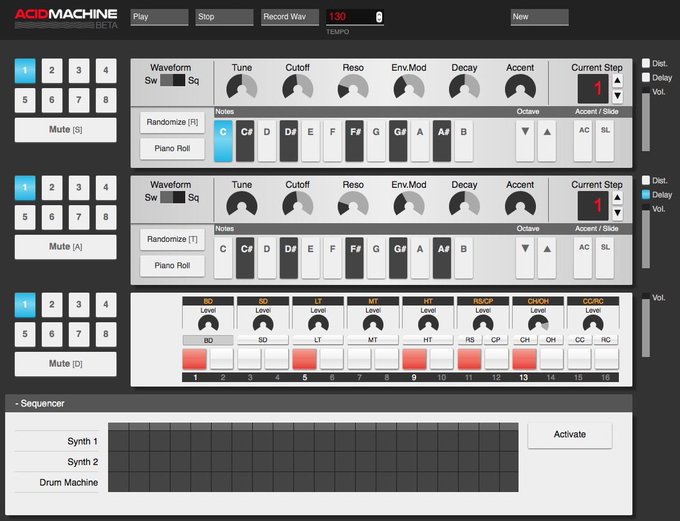
Task: Click the SD drum Level knob
Action: tap(263, 324)
